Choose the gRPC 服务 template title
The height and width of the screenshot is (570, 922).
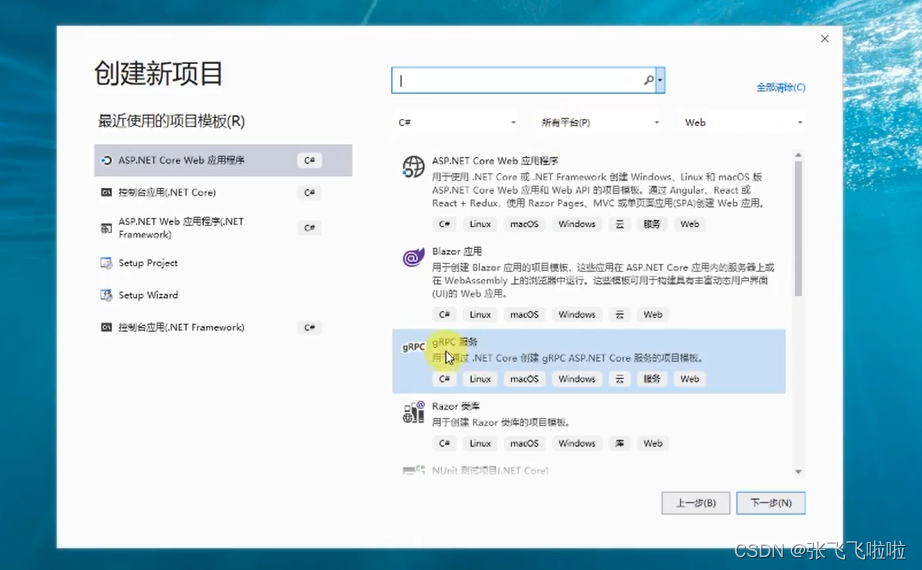click(454, 342)
